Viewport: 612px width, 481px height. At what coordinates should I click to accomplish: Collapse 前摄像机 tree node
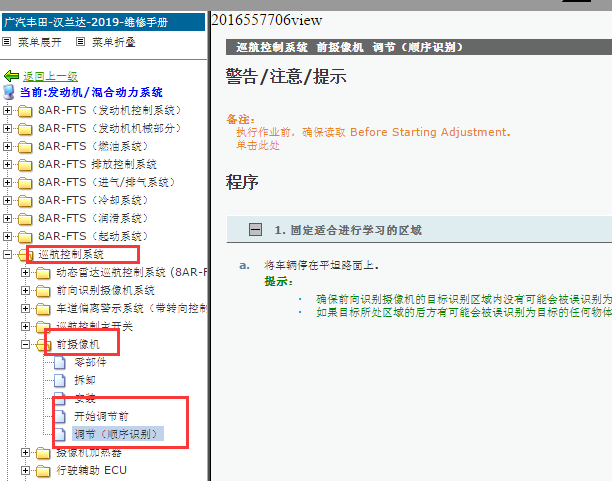coord(25,344)
